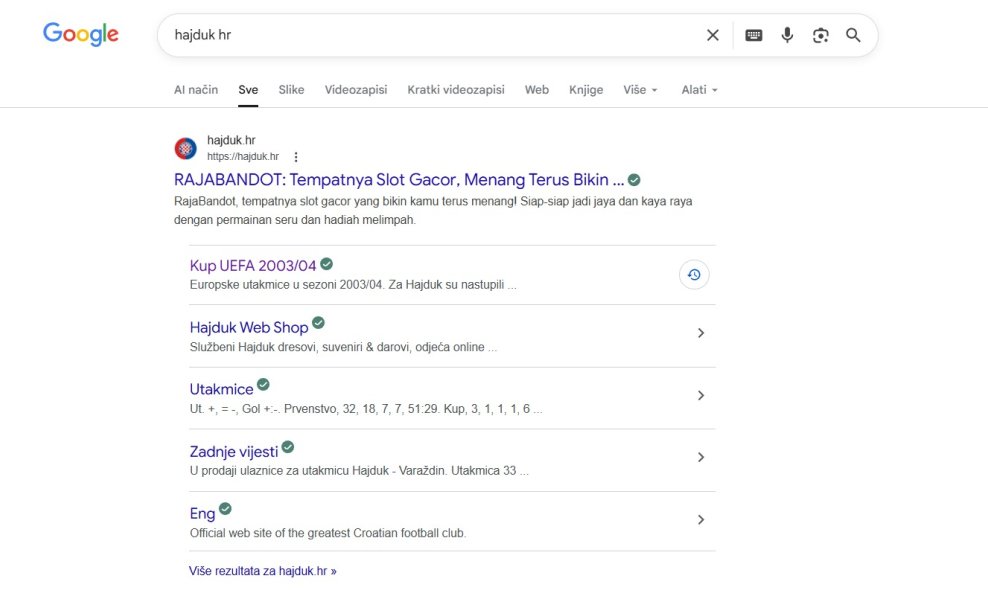988x593 pixels.
Task: Click the hajduk.hr site name text
Action: [231, 140]
